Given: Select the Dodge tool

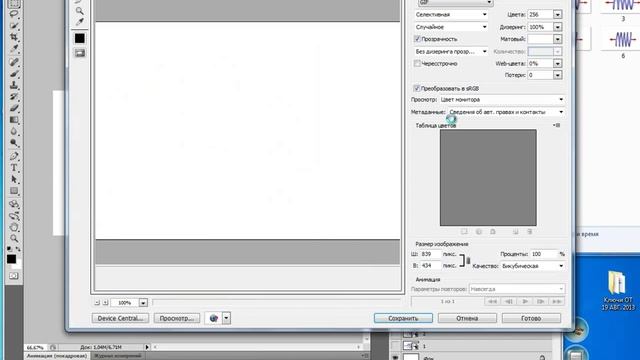Looking at the screenshot, I should [x=14, y=143].
